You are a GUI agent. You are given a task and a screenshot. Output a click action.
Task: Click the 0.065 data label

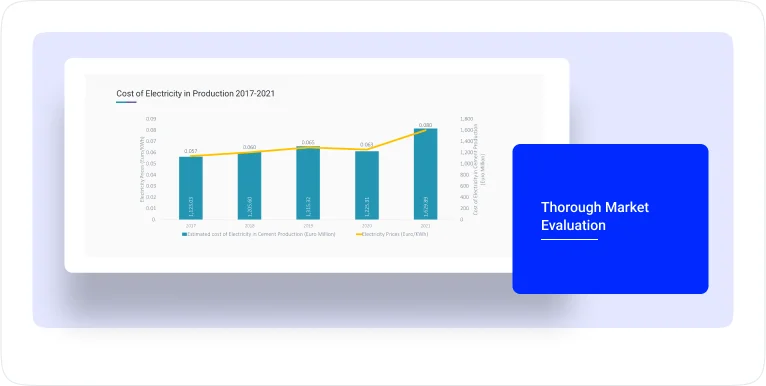click(x=308, y=142)
